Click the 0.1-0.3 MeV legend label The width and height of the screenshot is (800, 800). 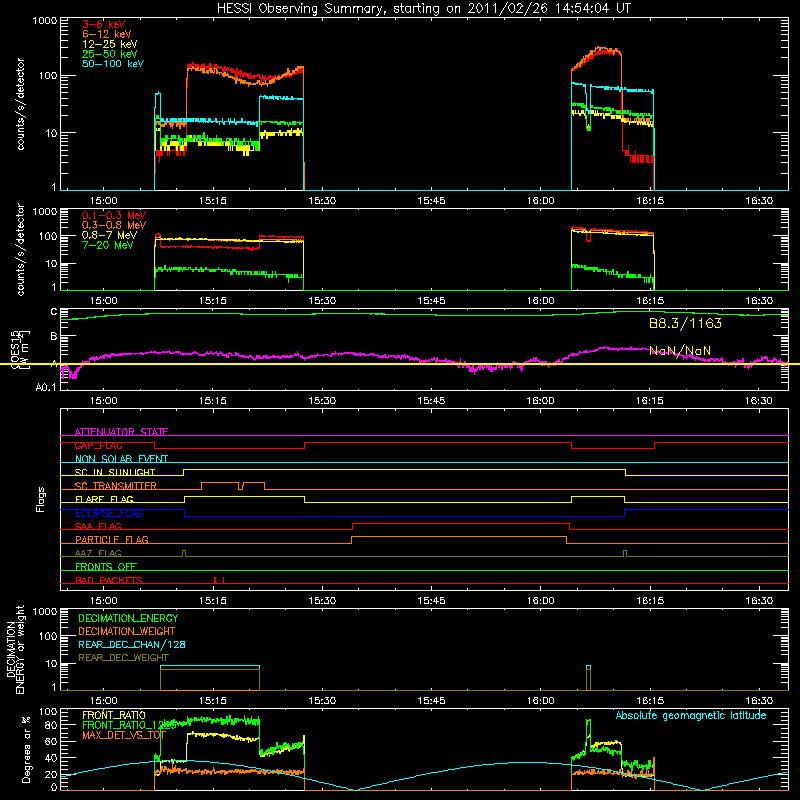(114, 215)
